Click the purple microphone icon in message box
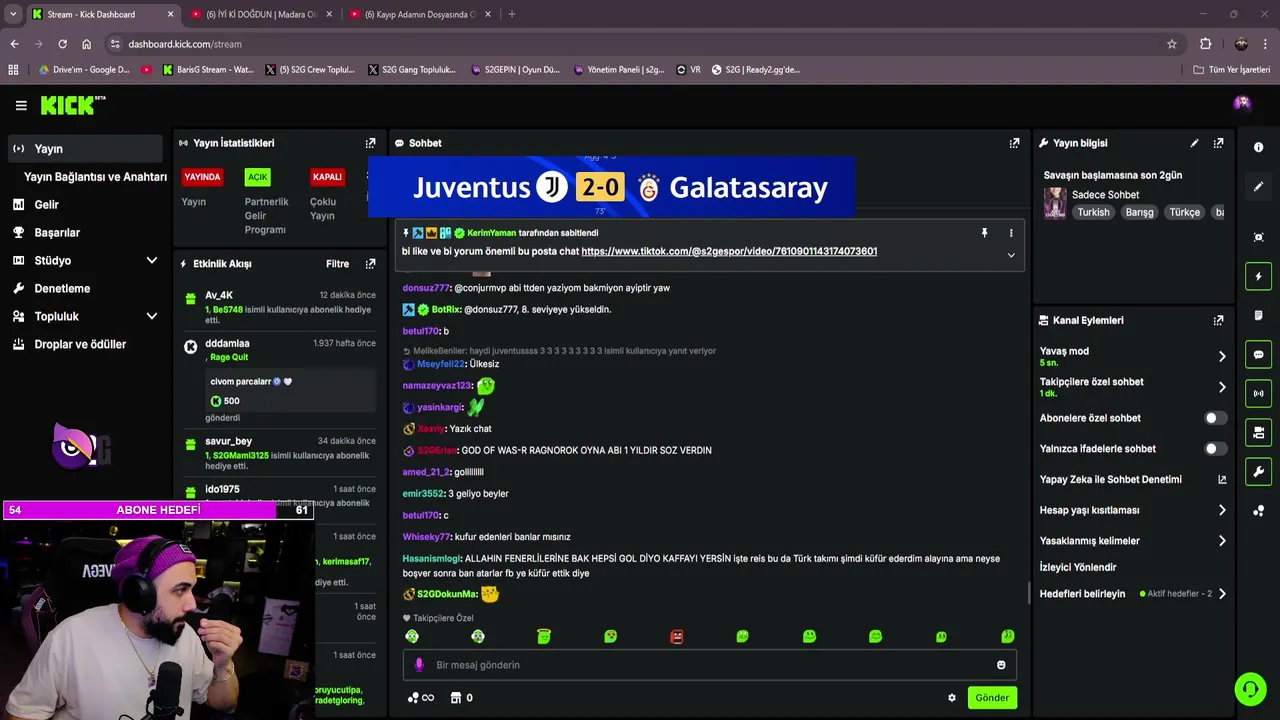This screenshot has height=720, width=1280. pos(419,665)
